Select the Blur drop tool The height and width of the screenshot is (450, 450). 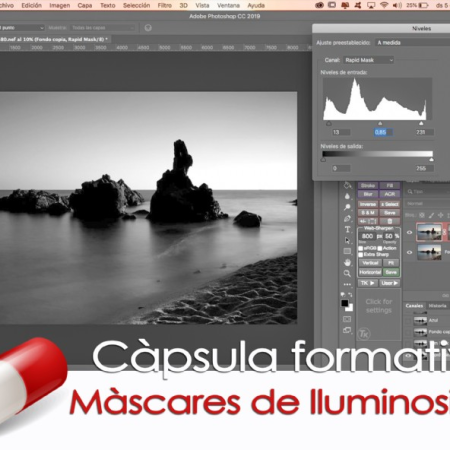coord(347,196)
